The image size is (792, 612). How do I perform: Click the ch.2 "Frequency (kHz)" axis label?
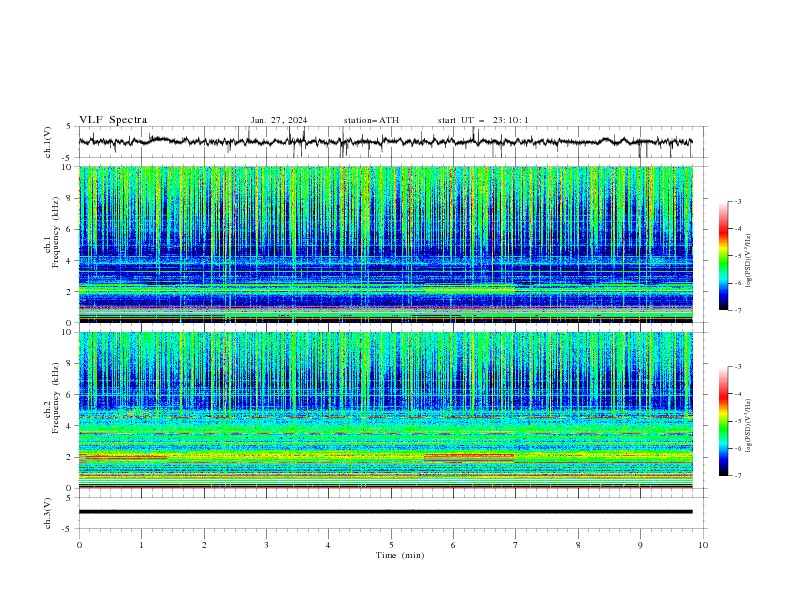pyautogui.click(x=53, y=397)
